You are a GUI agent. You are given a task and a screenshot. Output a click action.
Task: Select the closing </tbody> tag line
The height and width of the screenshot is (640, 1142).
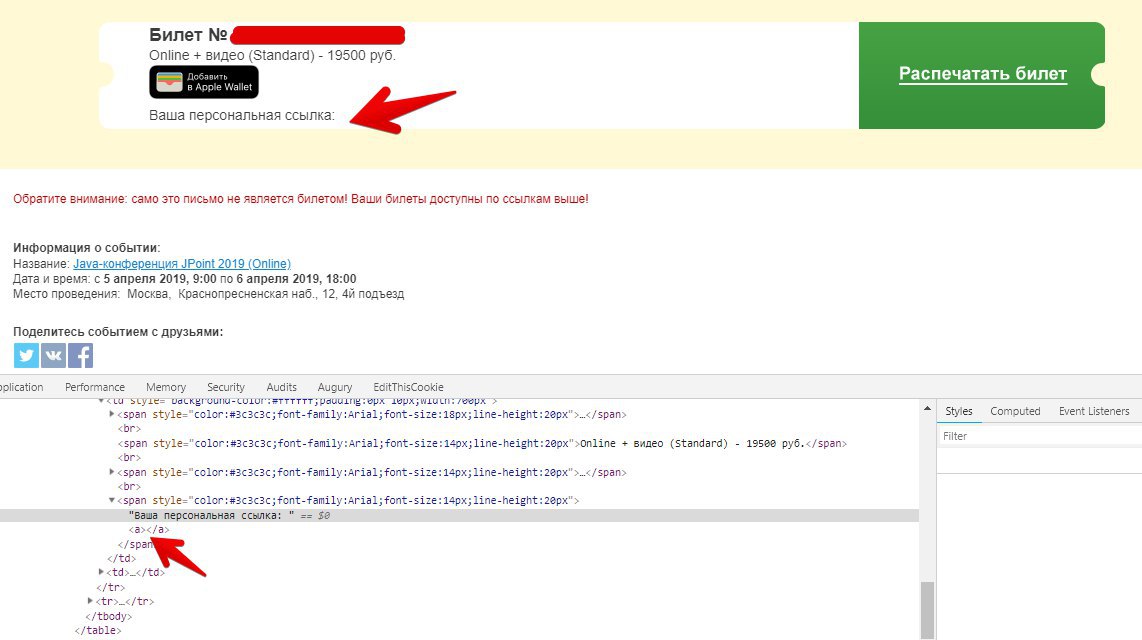[x=109, y=616]
